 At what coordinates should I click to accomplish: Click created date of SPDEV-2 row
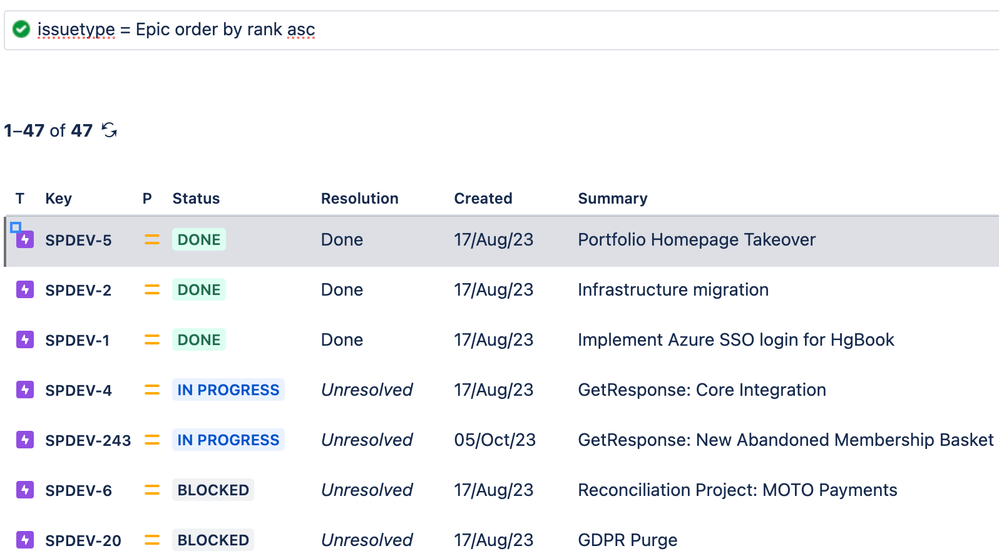tap(493, 290)
